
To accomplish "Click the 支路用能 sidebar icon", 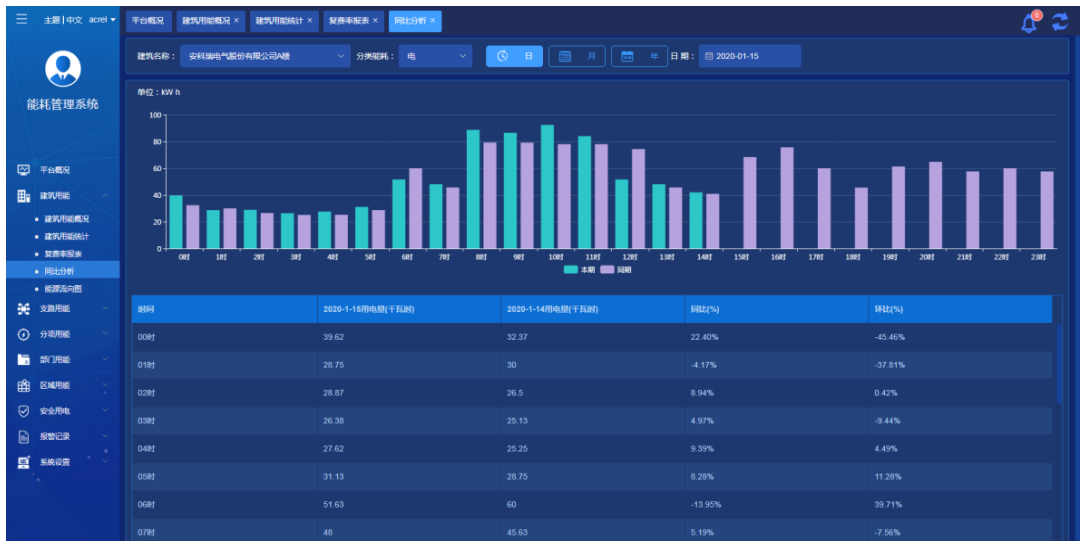I will coord(24,309).
